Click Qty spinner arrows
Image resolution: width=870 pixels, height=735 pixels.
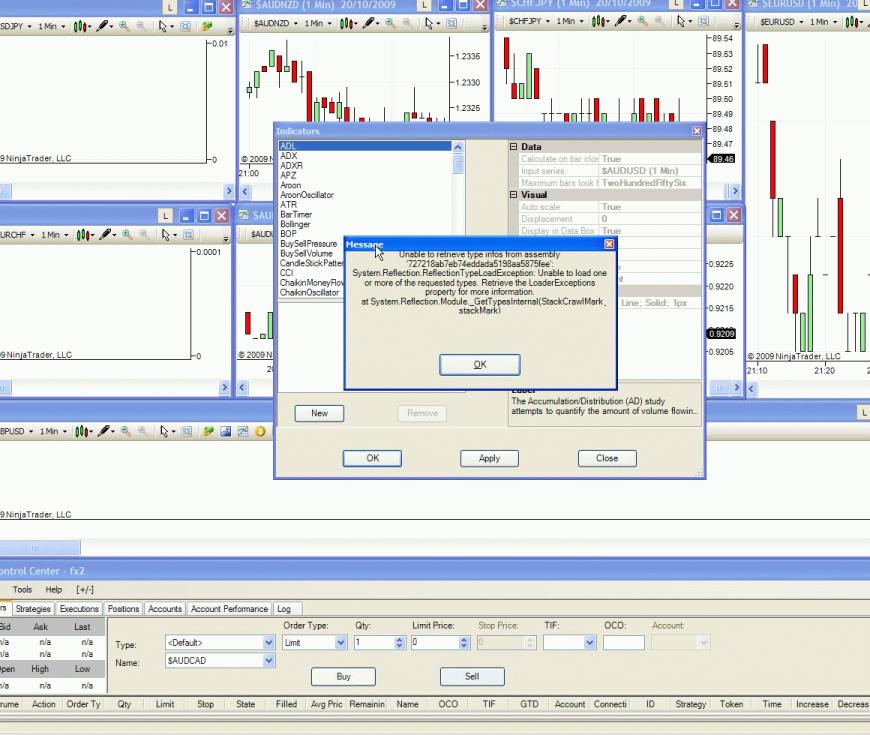coord(399,643)
